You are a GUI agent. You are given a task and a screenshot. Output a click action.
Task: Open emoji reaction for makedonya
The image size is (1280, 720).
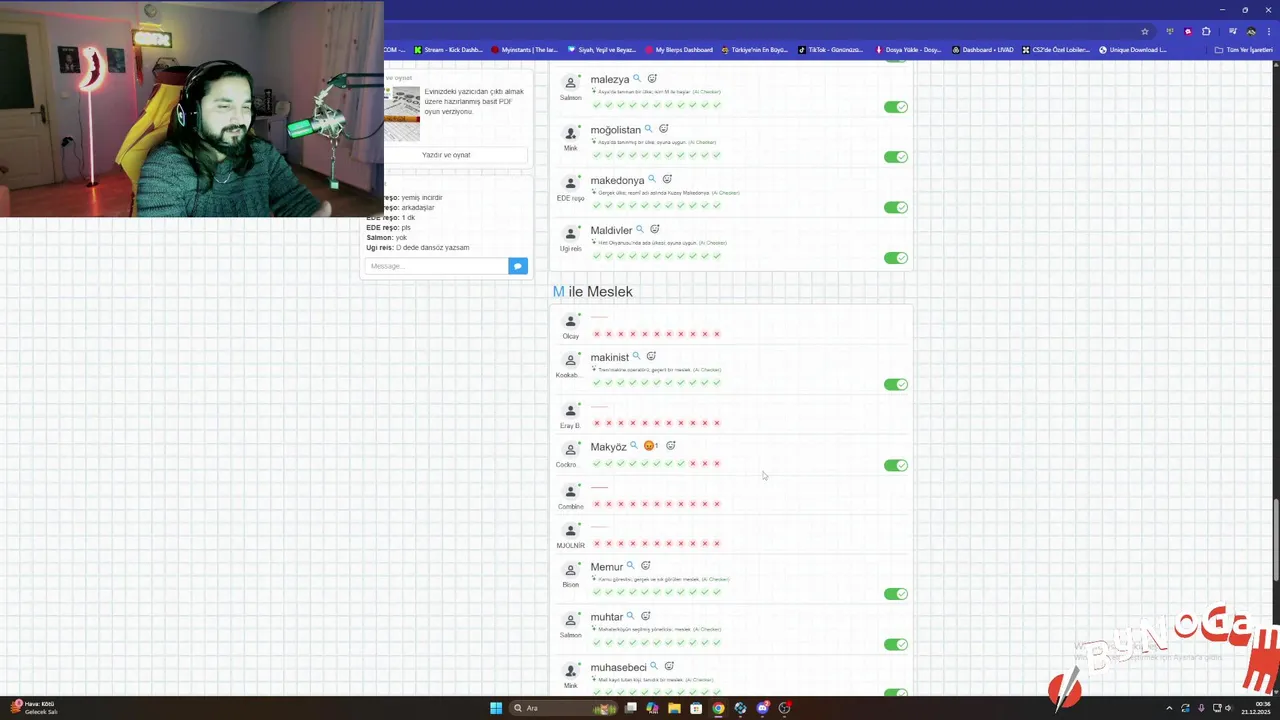tap(667, 179)
